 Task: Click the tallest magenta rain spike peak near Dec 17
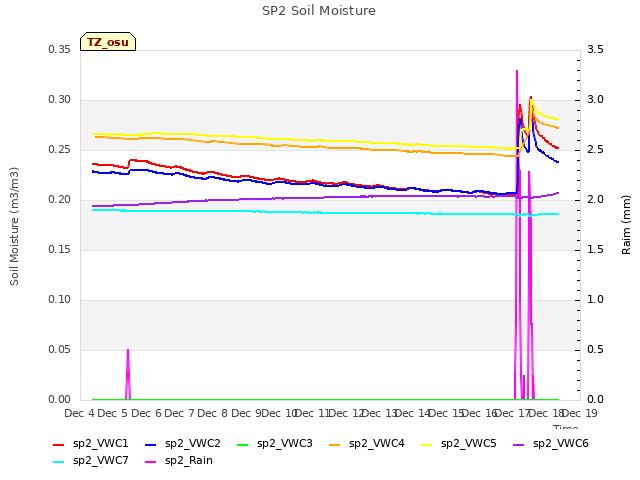click(517, 72)
